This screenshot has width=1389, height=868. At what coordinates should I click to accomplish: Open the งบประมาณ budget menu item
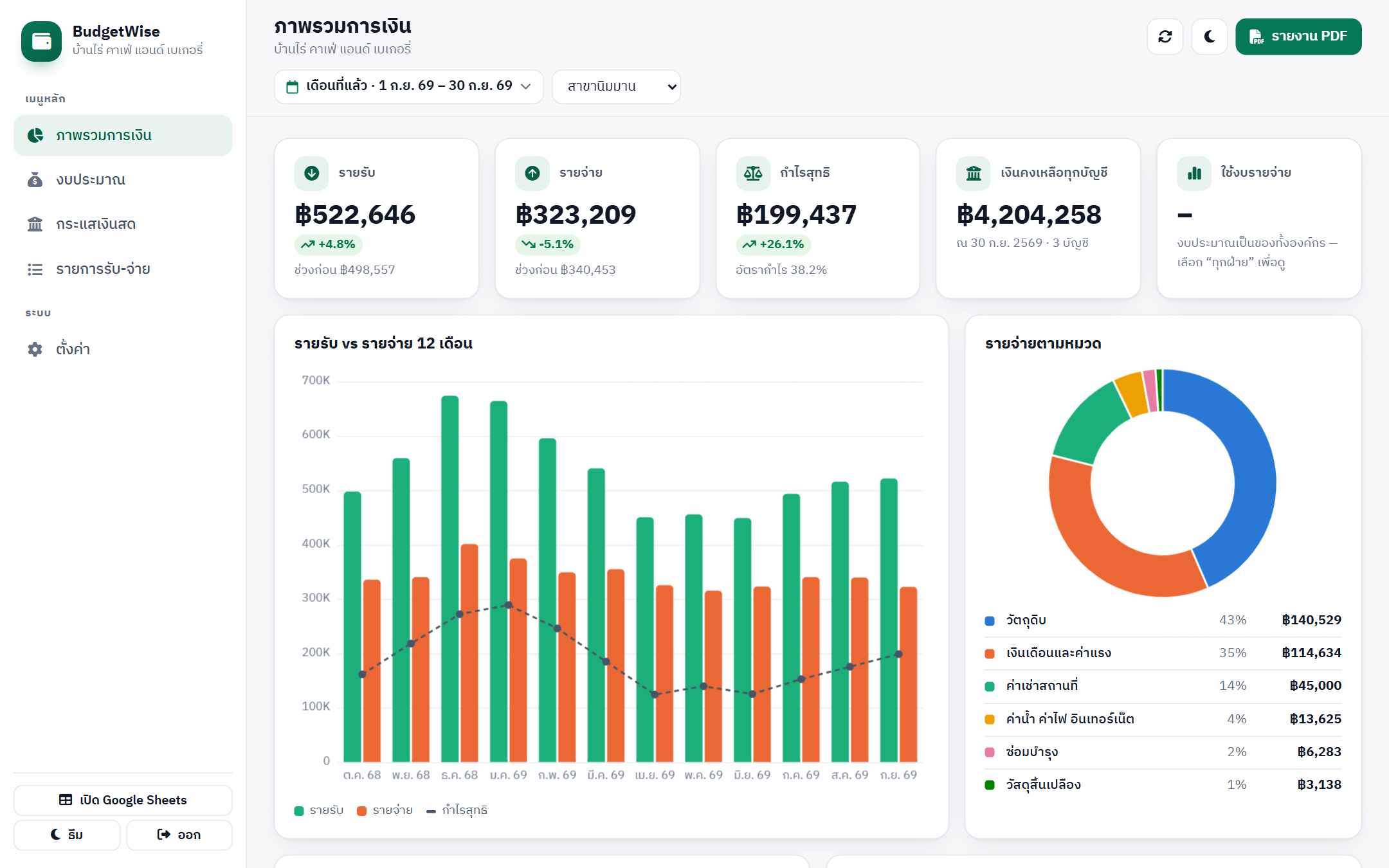pyautogui.click(x=123, y=180)
